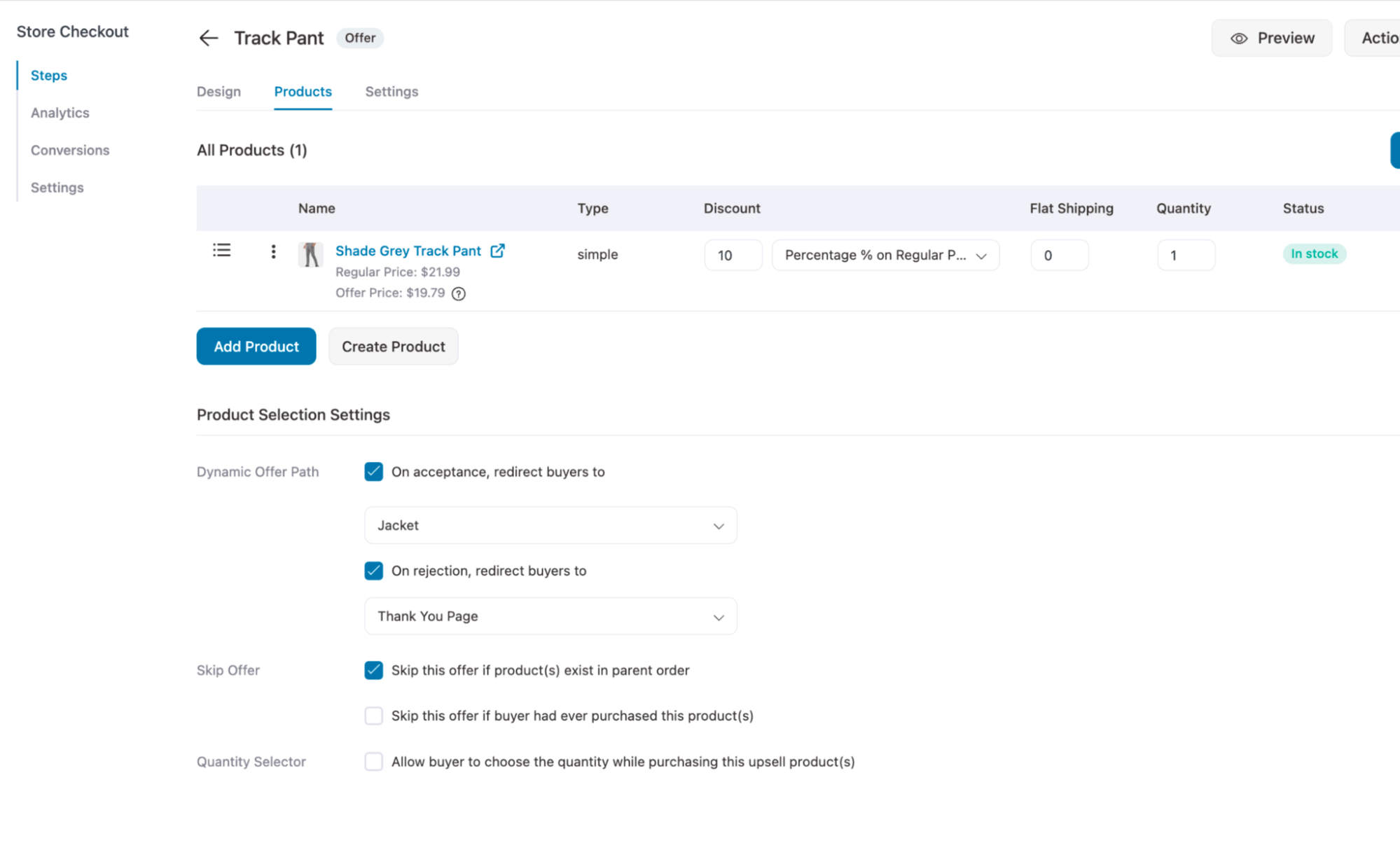
Task: Open the Jacket redirect dropdown
Action: click(550, 525)
